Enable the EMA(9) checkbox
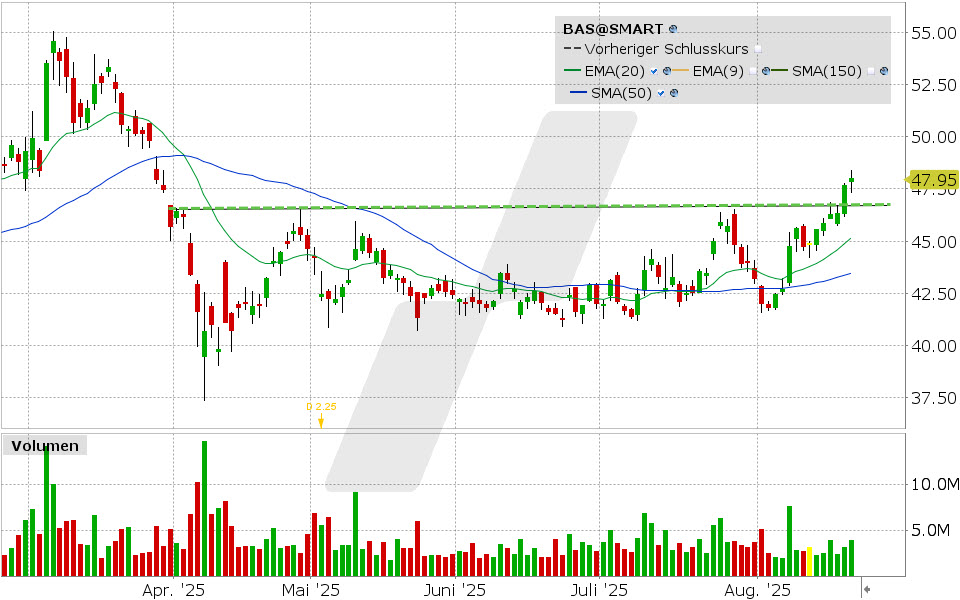 752,72
